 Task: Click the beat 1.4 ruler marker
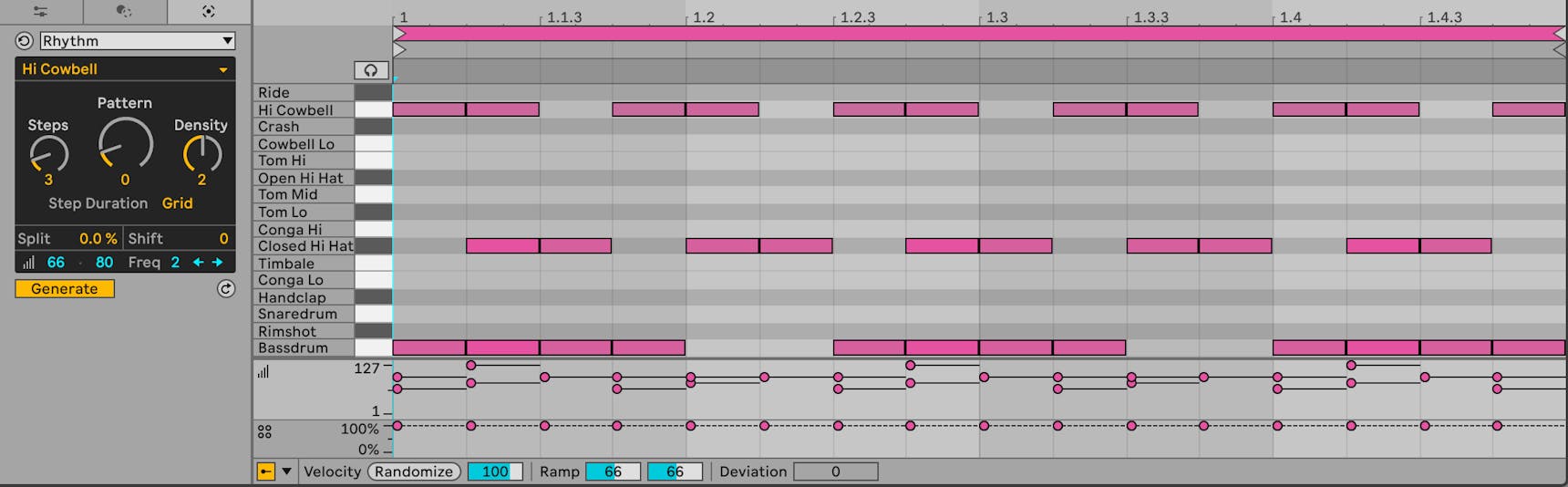pos(1290,16)
